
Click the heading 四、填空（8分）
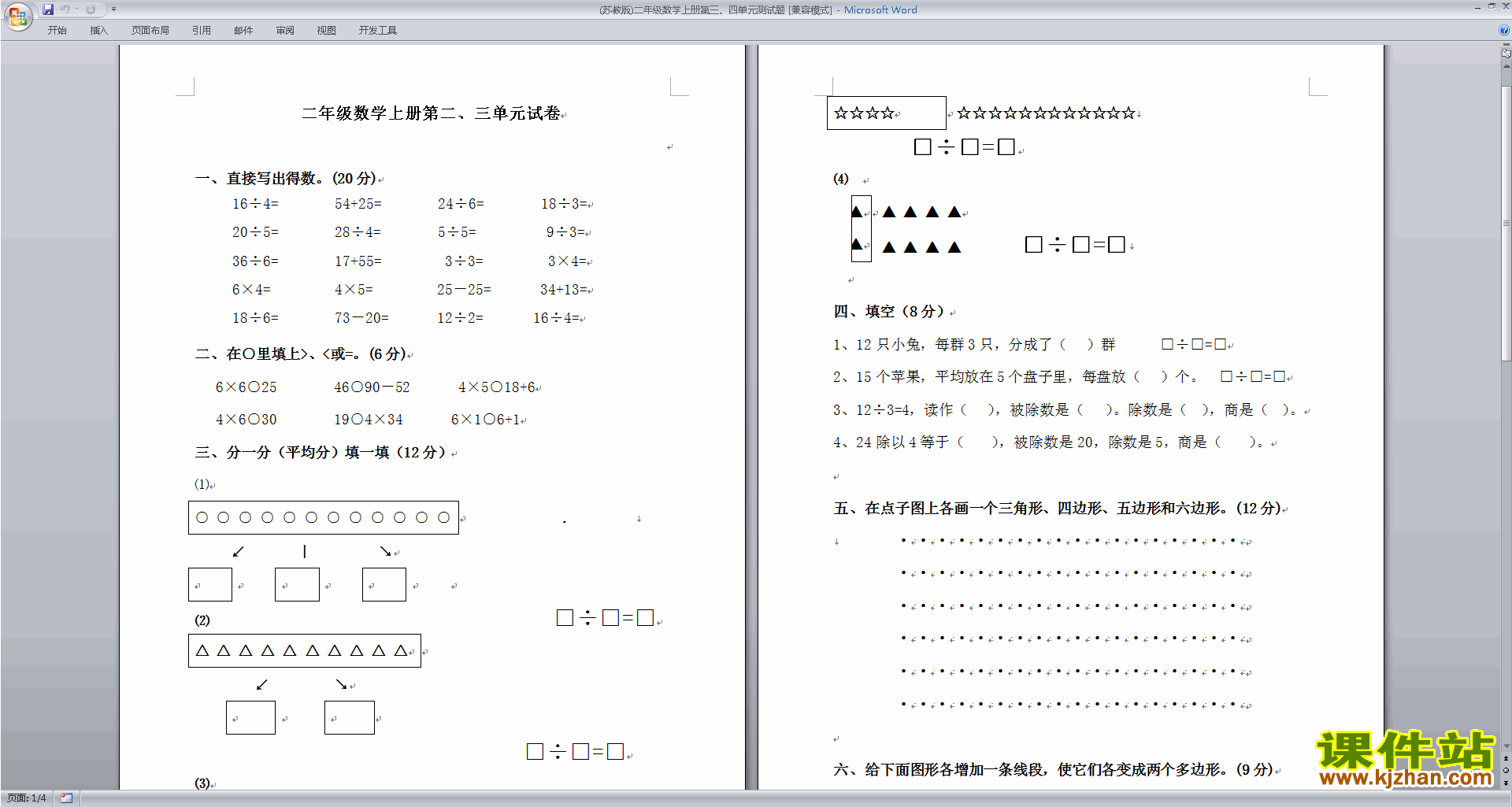coord(889,312)
